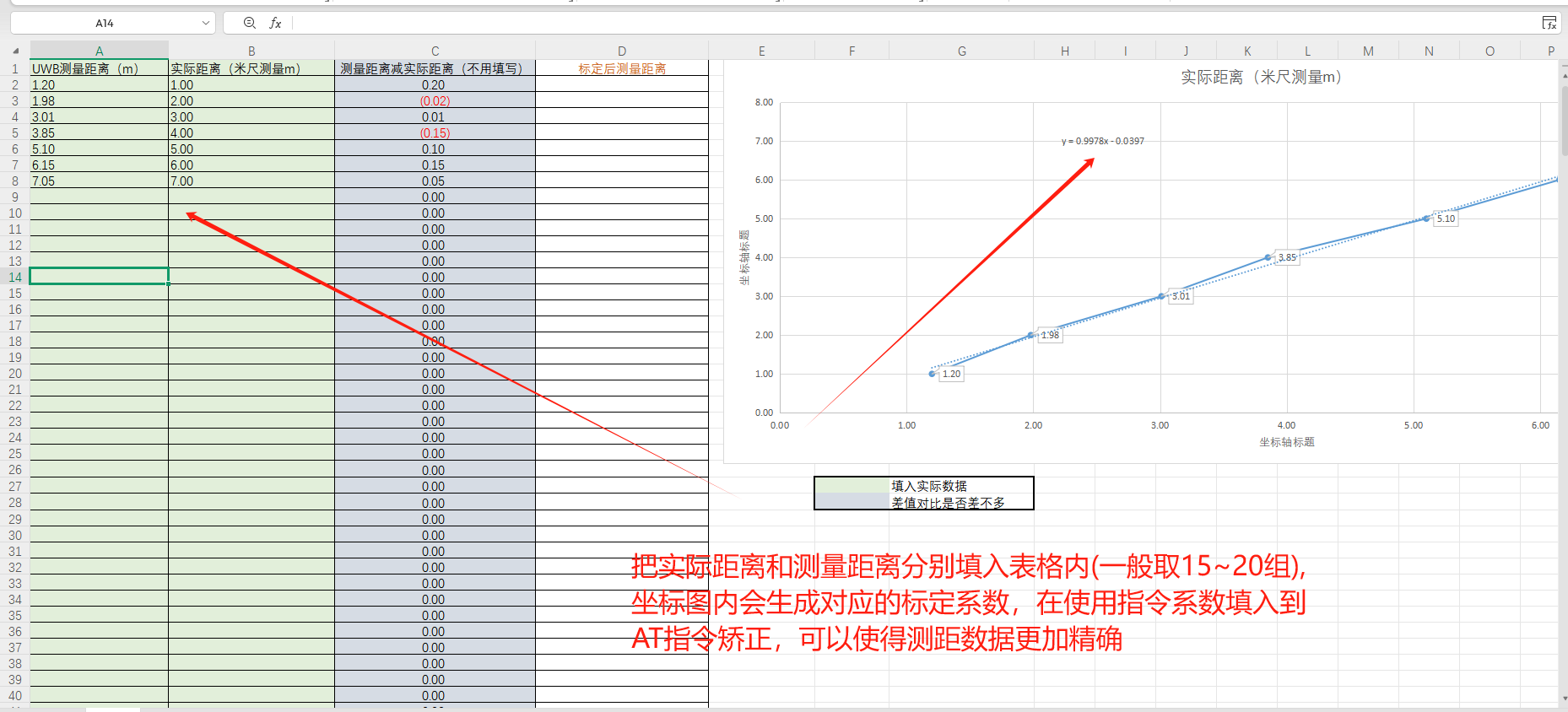
Task: Click the chart title 实际距离（米尺测量m）
Action: click(x=1260, y=78)
